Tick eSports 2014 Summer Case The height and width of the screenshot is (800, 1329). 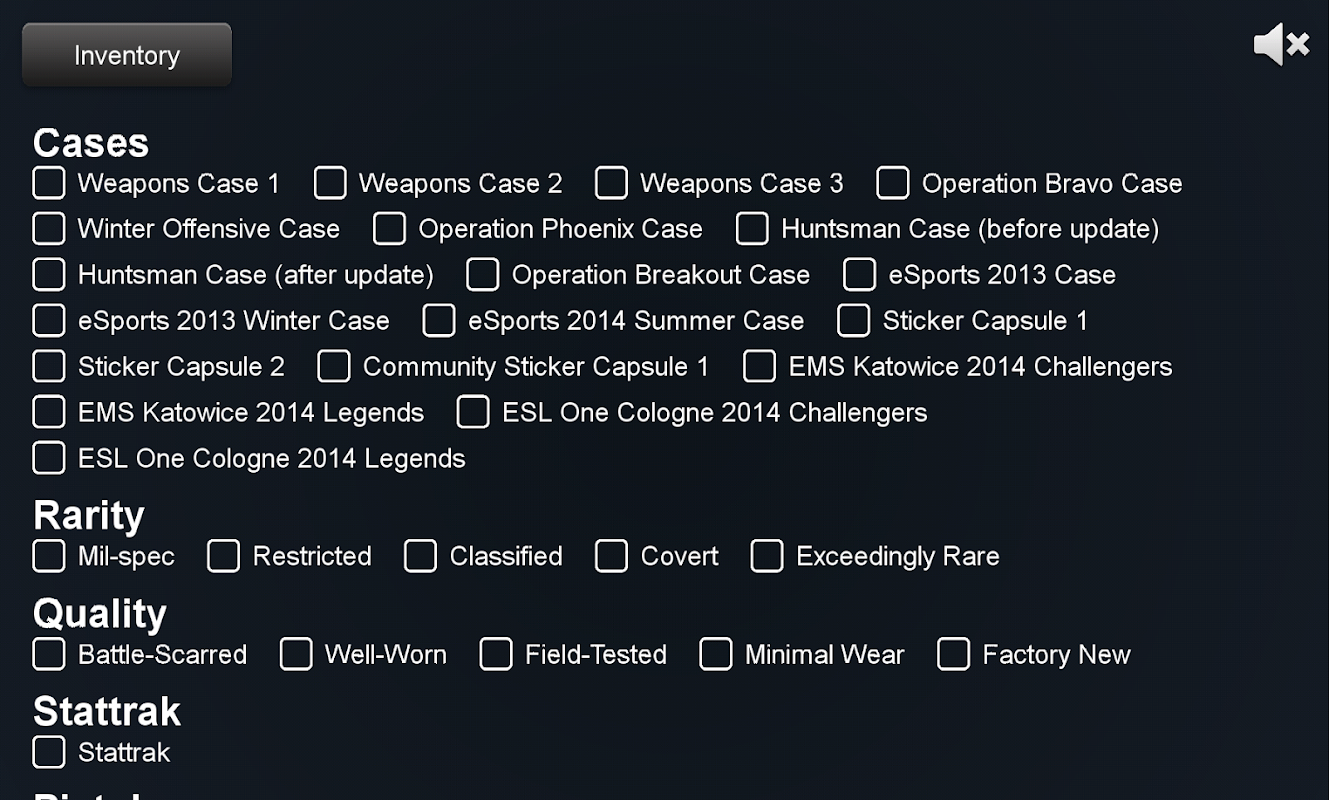(439, 320)
